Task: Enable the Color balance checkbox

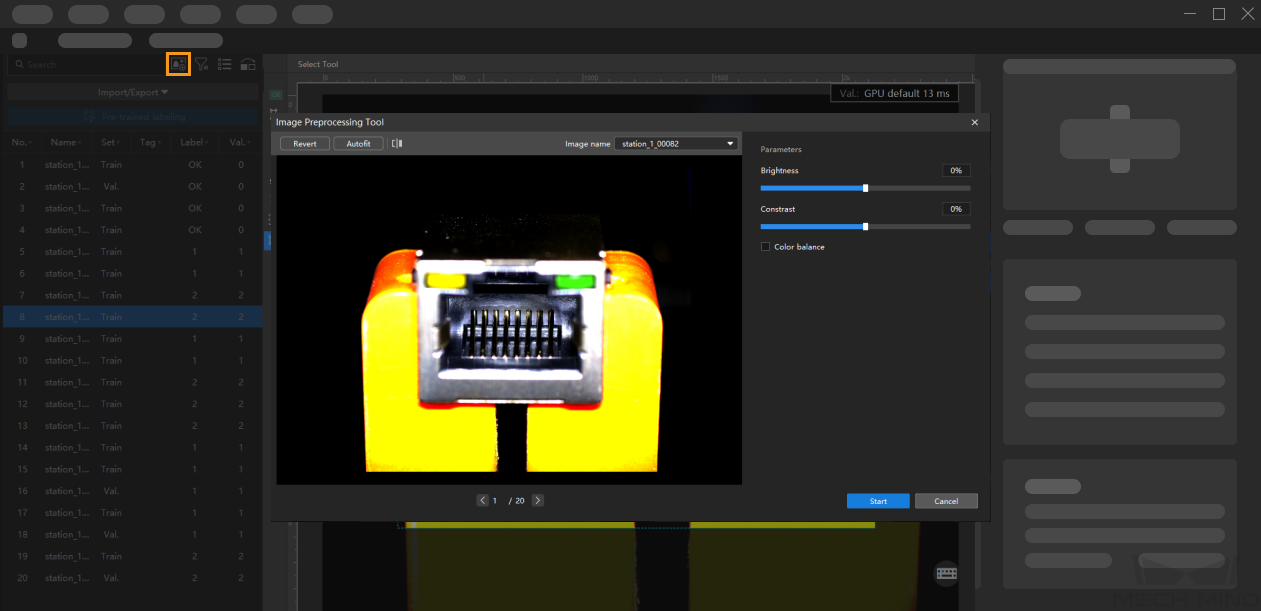Action: (766, 247)
